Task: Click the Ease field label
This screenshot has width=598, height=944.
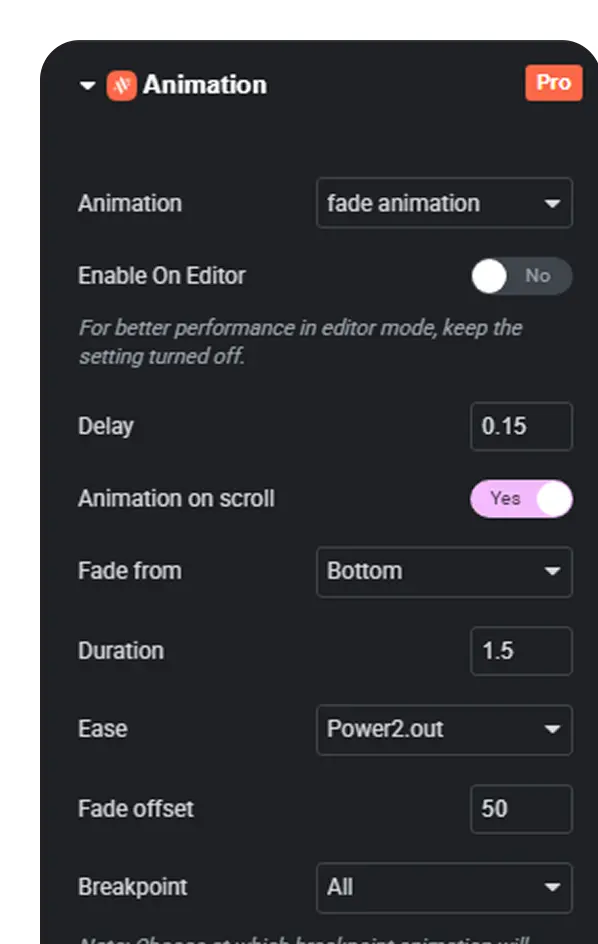Action: [102, 729]
